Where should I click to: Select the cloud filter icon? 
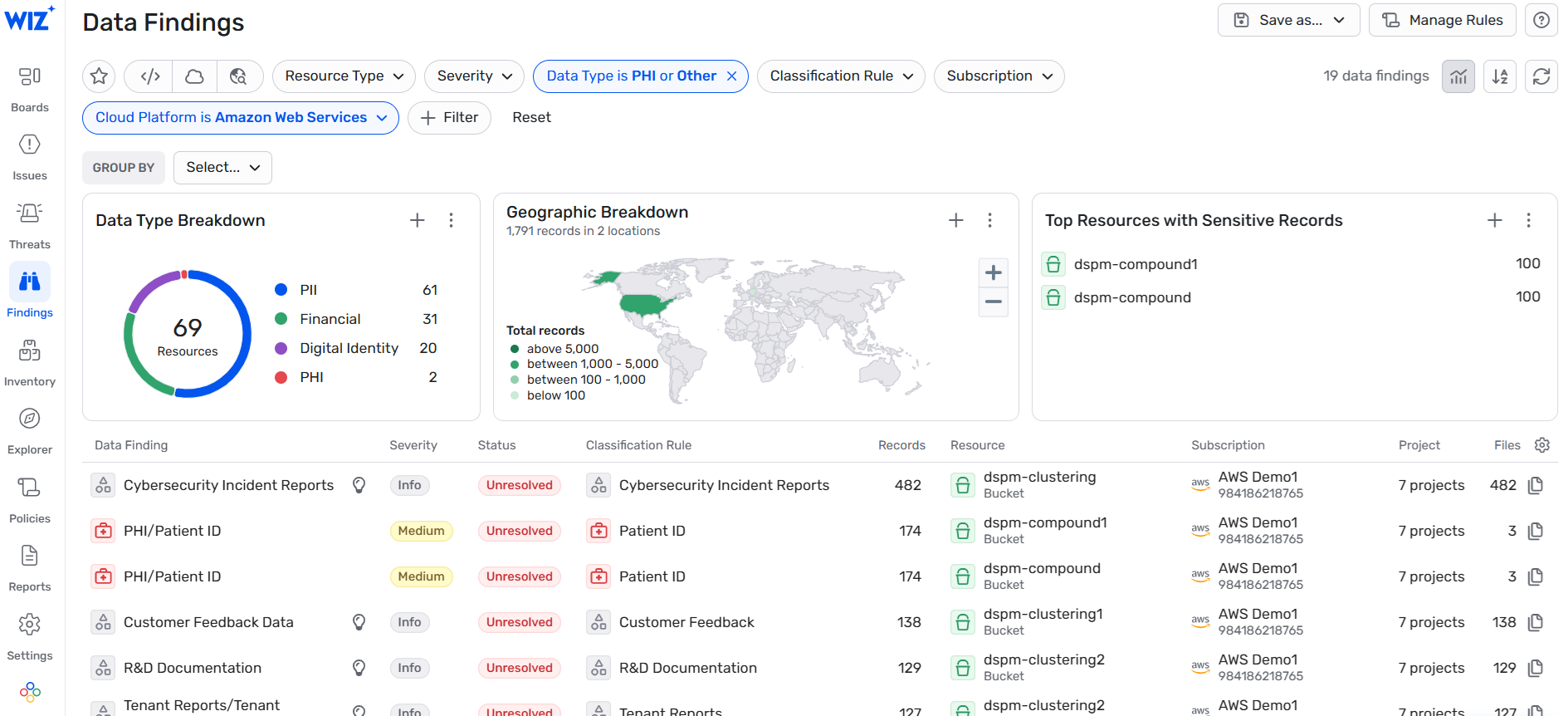[x=194, y=76]
